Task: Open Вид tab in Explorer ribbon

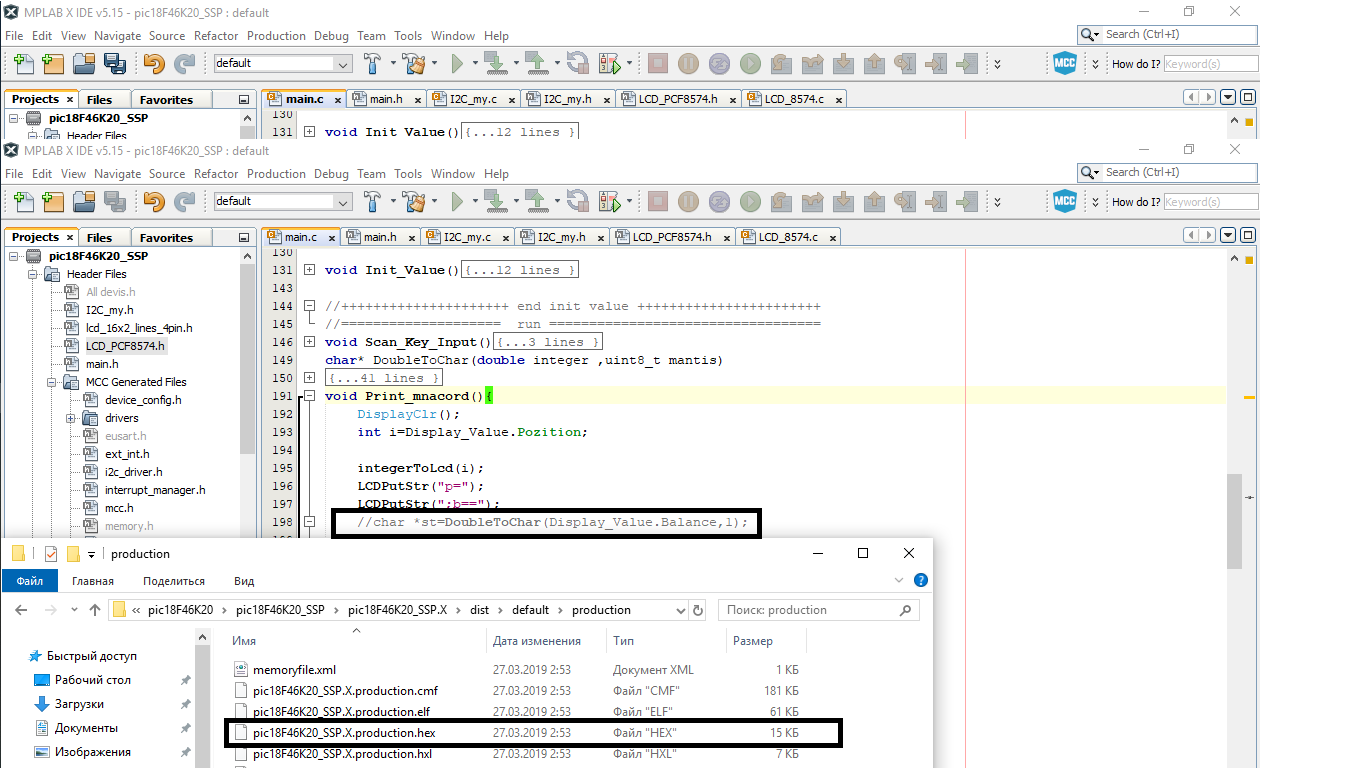Action: point(244,581)
